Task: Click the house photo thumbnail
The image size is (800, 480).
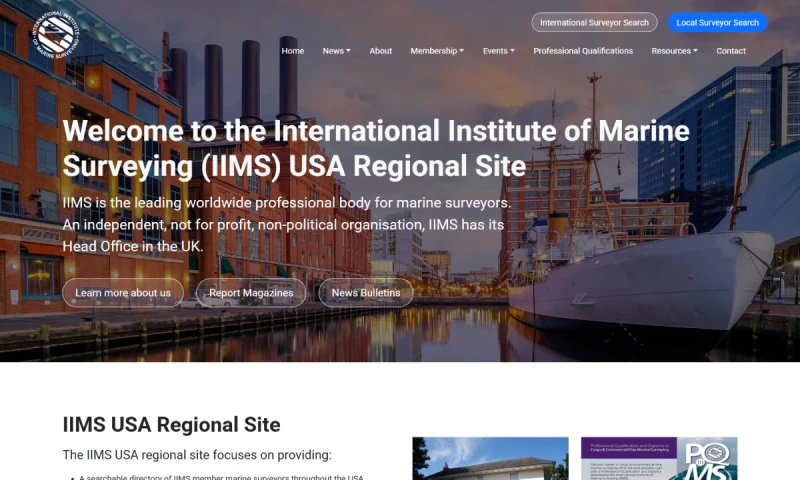Action: [x=490, y=458]
